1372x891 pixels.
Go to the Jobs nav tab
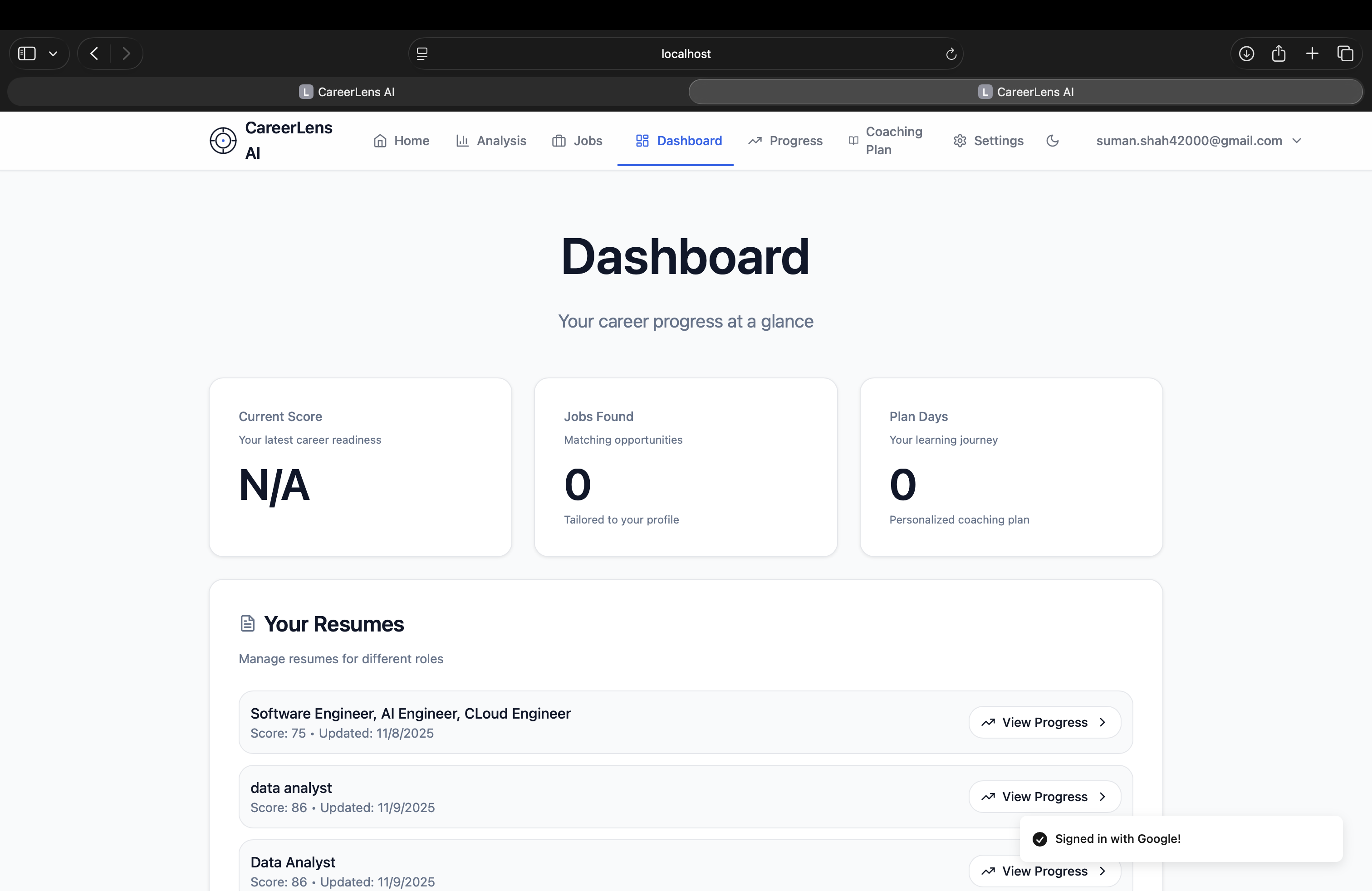(x=577, y=141)
